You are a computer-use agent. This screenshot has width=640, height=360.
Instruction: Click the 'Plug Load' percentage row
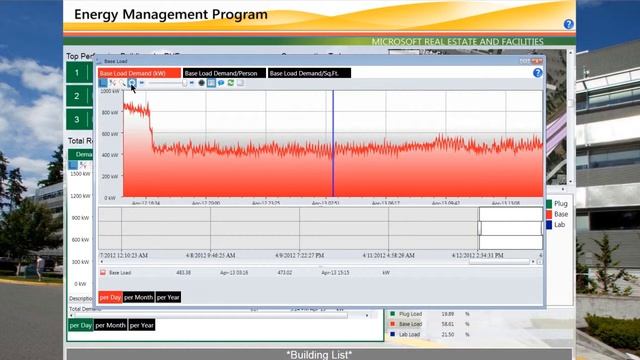(430, 314)
